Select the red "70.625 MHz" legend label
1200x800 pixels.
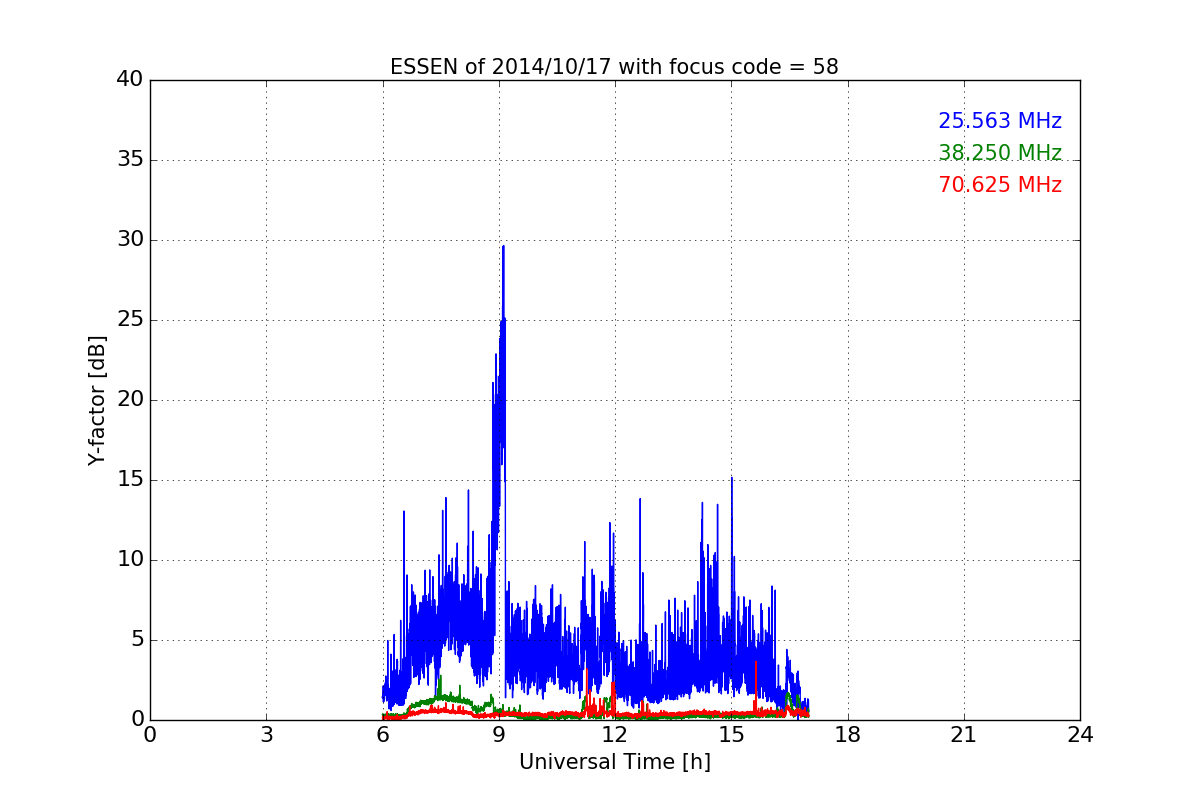pos(1000,185)
